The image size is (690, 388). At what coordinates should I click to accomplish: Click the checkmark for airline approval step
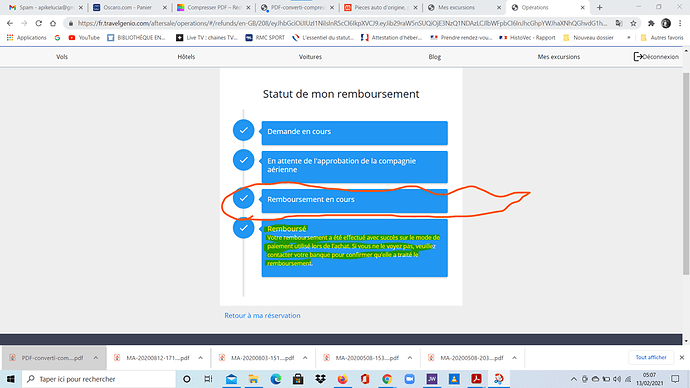pyautogui.click(x=243, y=160)
